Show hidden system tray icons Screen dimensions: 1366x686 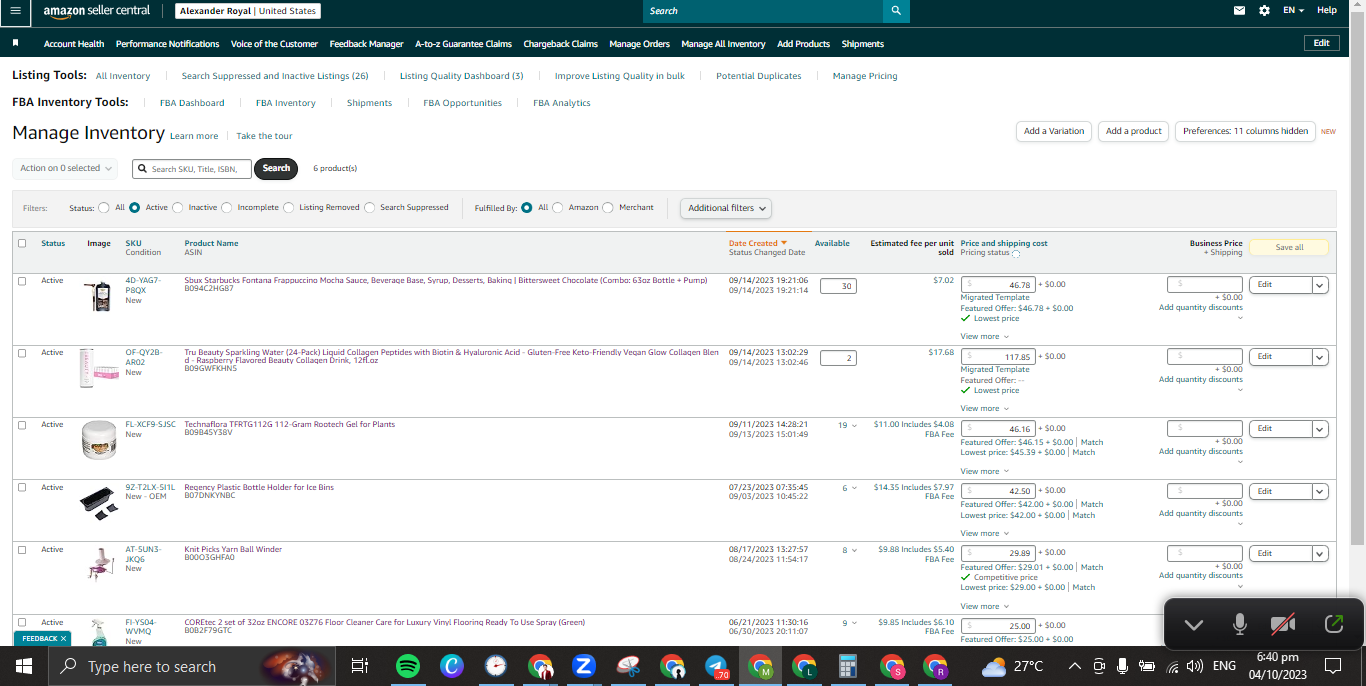pos(1074,666)
